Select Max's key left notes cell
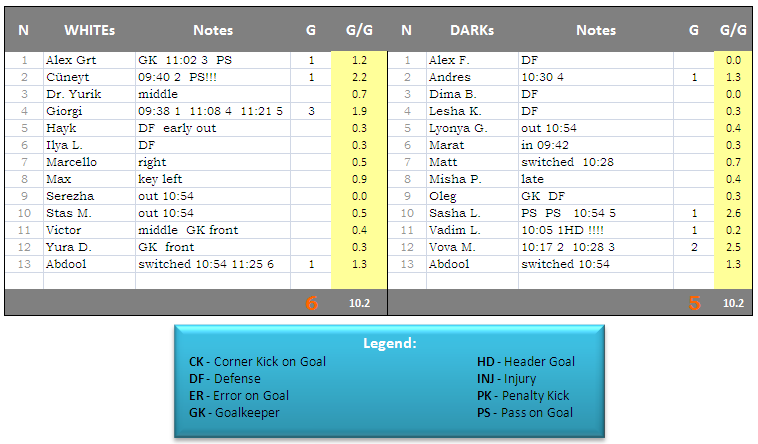Image resolution: width=758 pixels, height=444 pixels. [212, 179]
